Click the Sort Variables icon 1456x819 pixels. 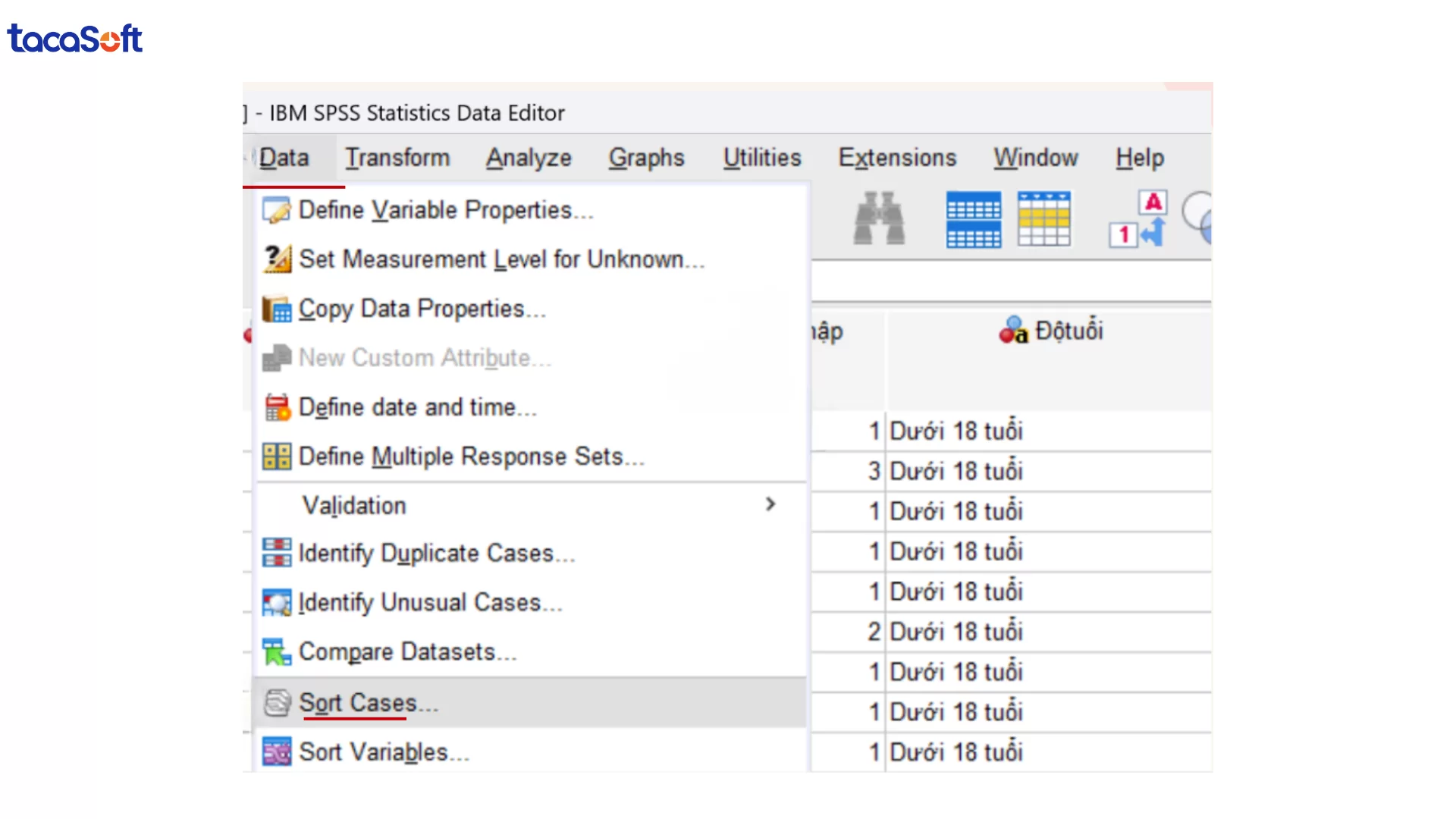pos(277,752)
